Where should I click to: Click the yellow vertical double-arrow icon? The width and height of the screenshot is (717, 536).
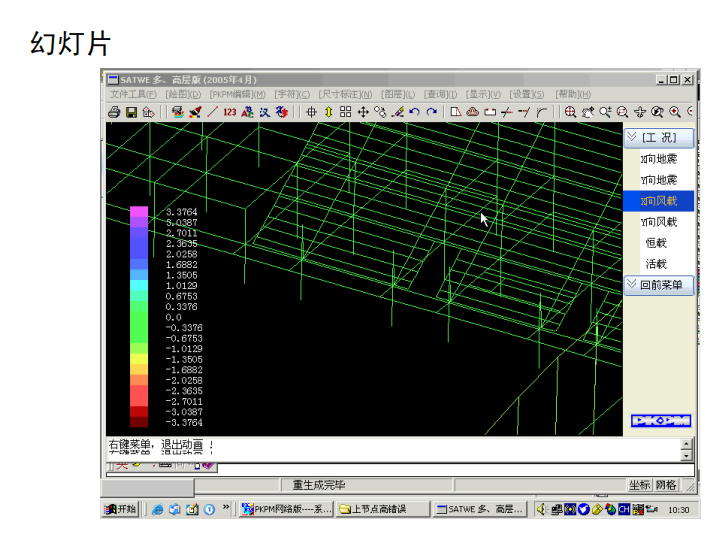pos(328,112)
